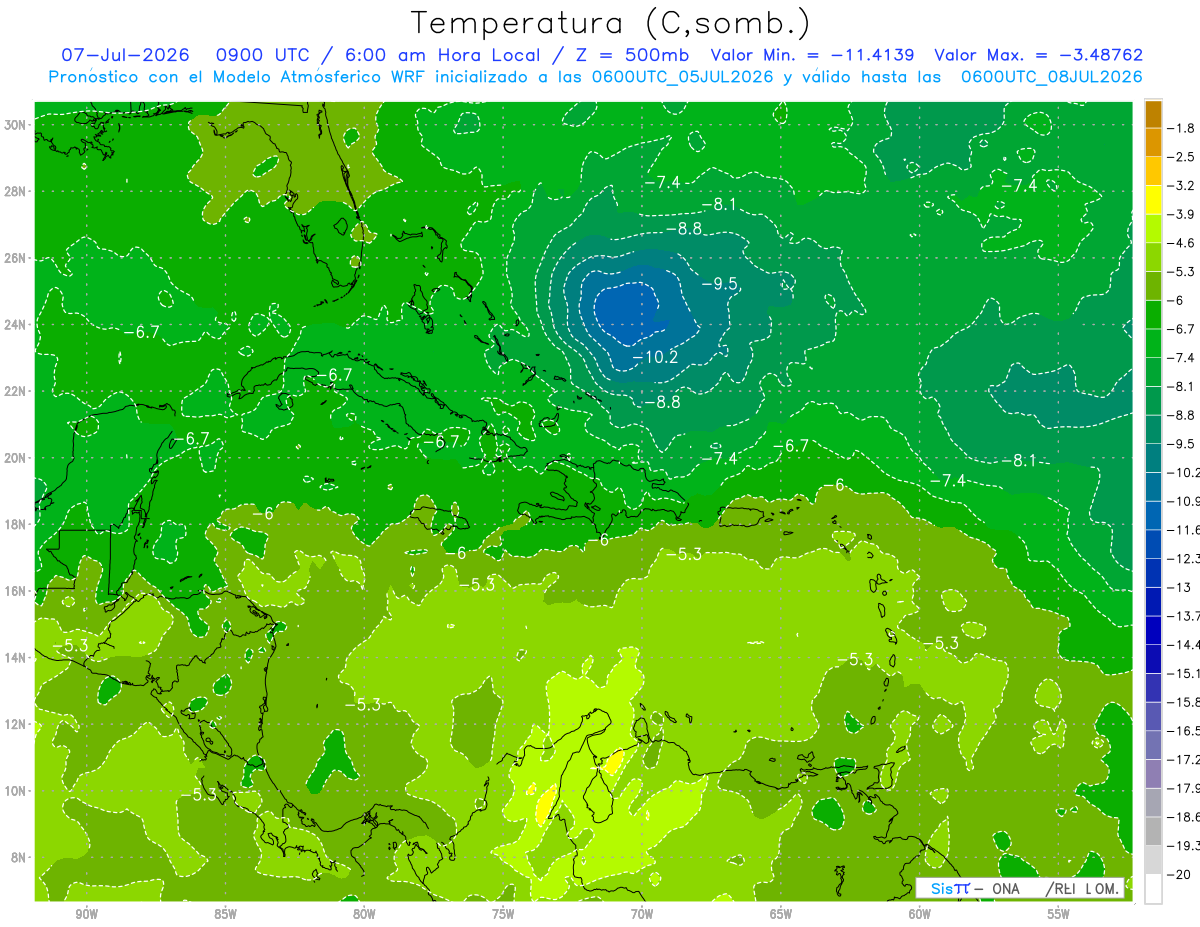Click "Valor Min. = -11.4139" text
The height and width of the screenshot is (927, 1200).
pos(812,55)
